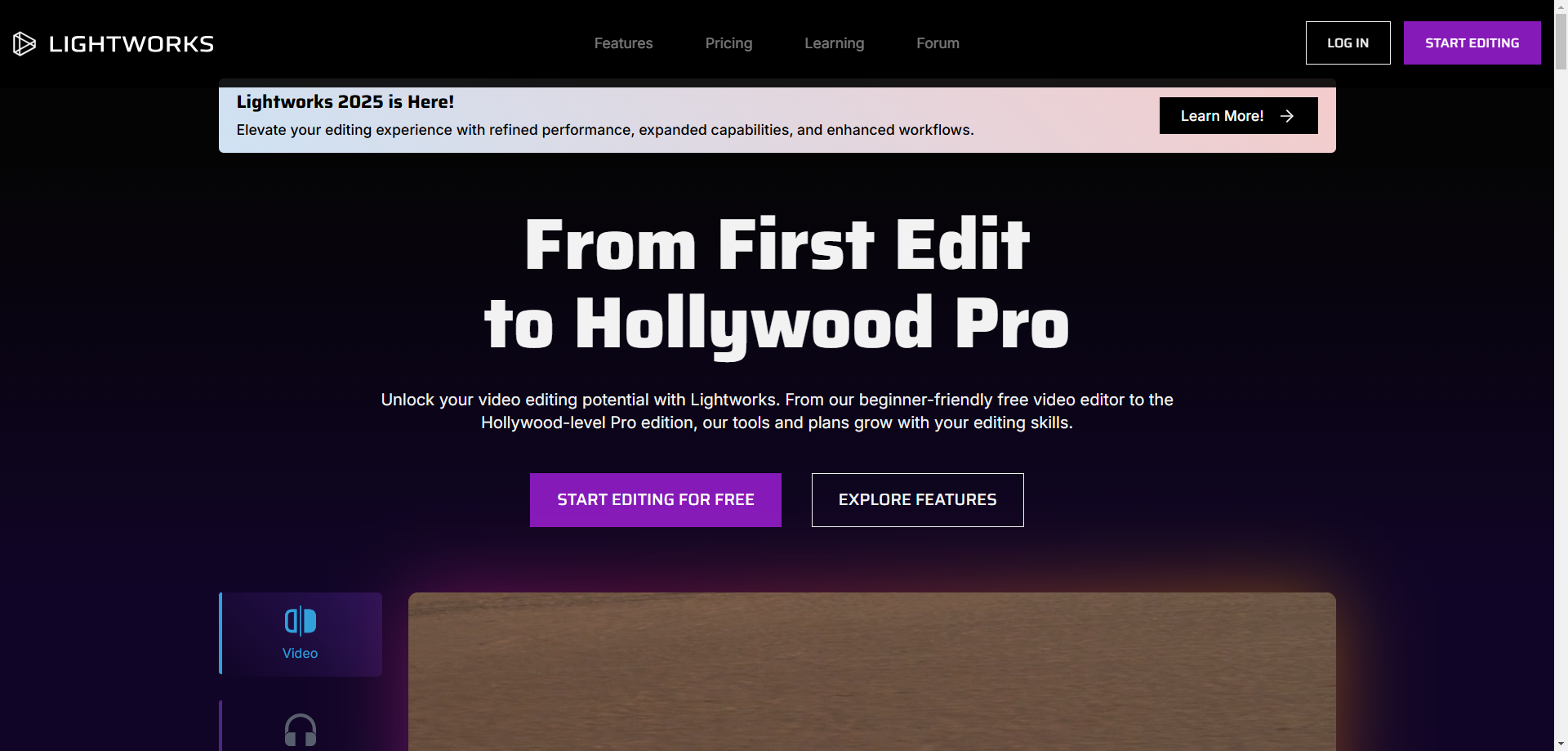Select the headphones audio tab icon
The width and height of the screenshot is (1568, 751).
click(300, 730)
